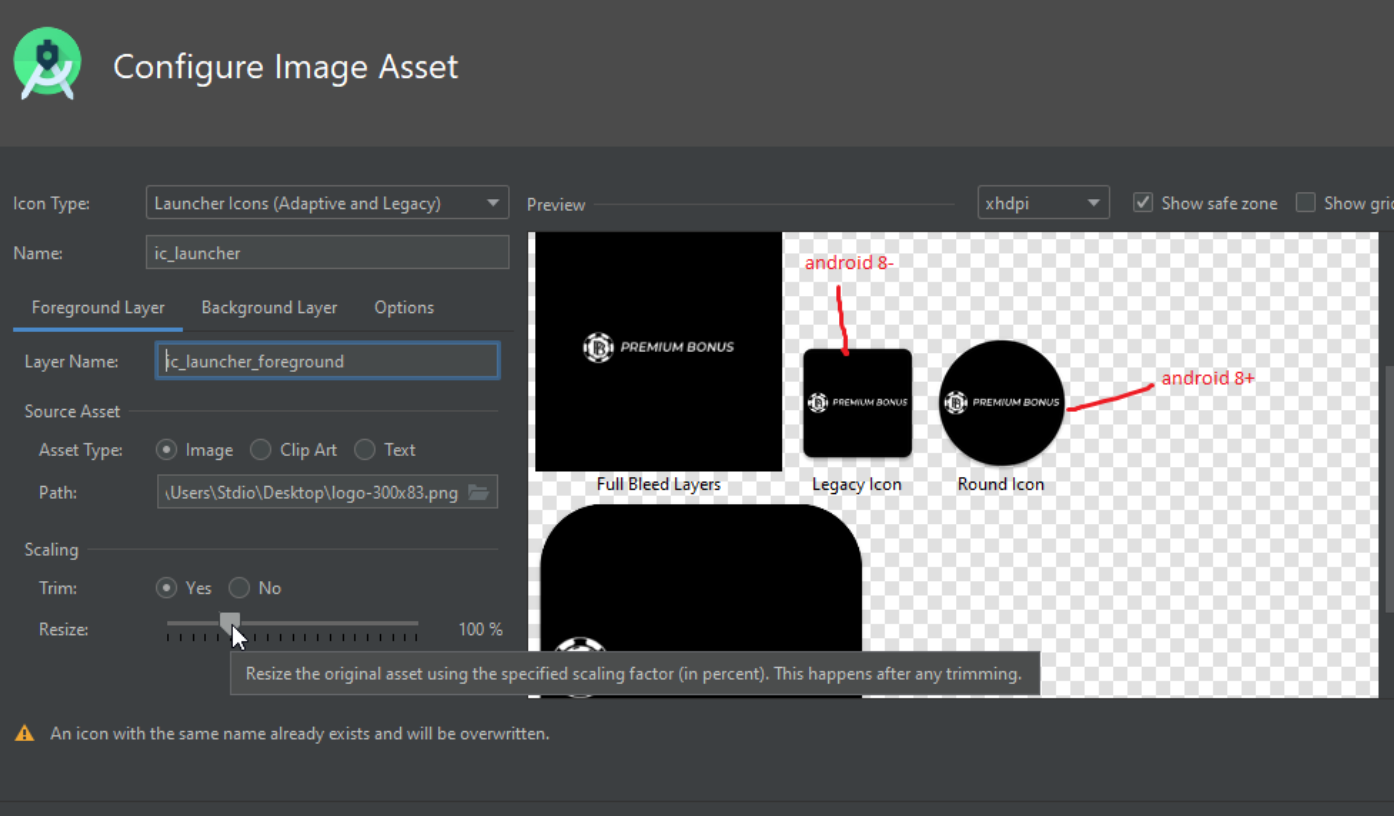Select Image asset type radio button
1394x816 pixels.
point(167,450)
